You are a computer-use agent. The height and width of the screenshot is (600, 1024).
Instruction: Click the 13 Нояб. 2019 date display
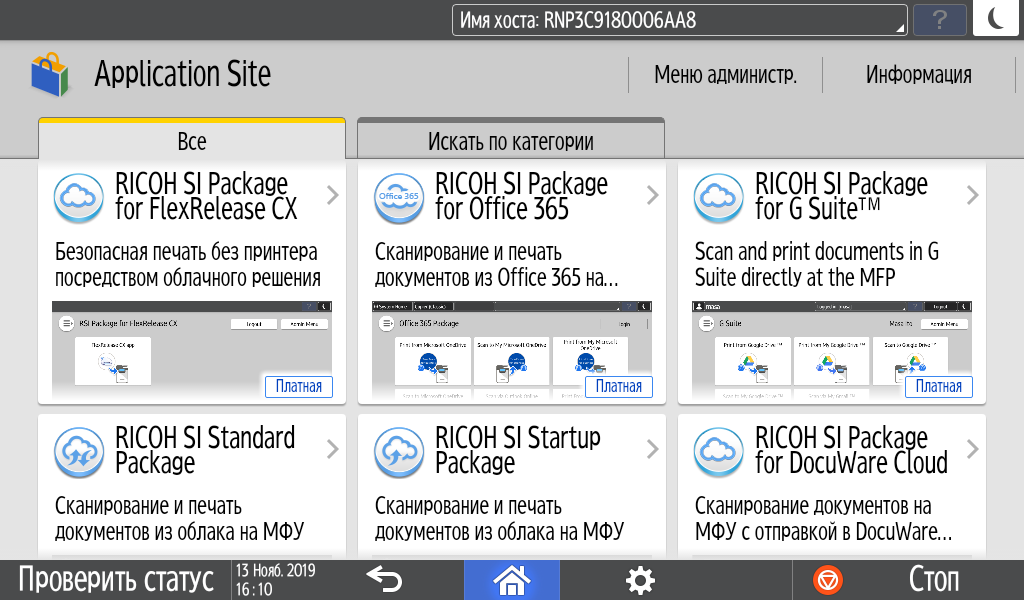(x=276, y=571)
